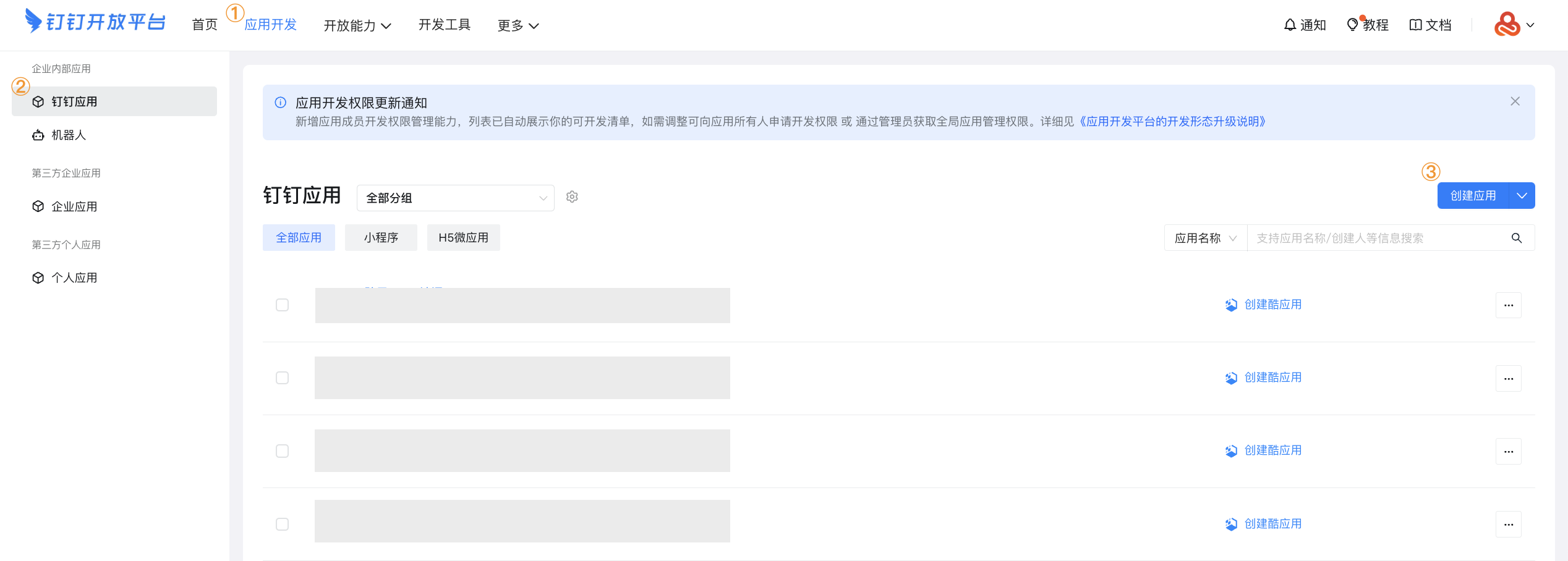Click the 第三方个人应用 section heading

tap(66, 245)
